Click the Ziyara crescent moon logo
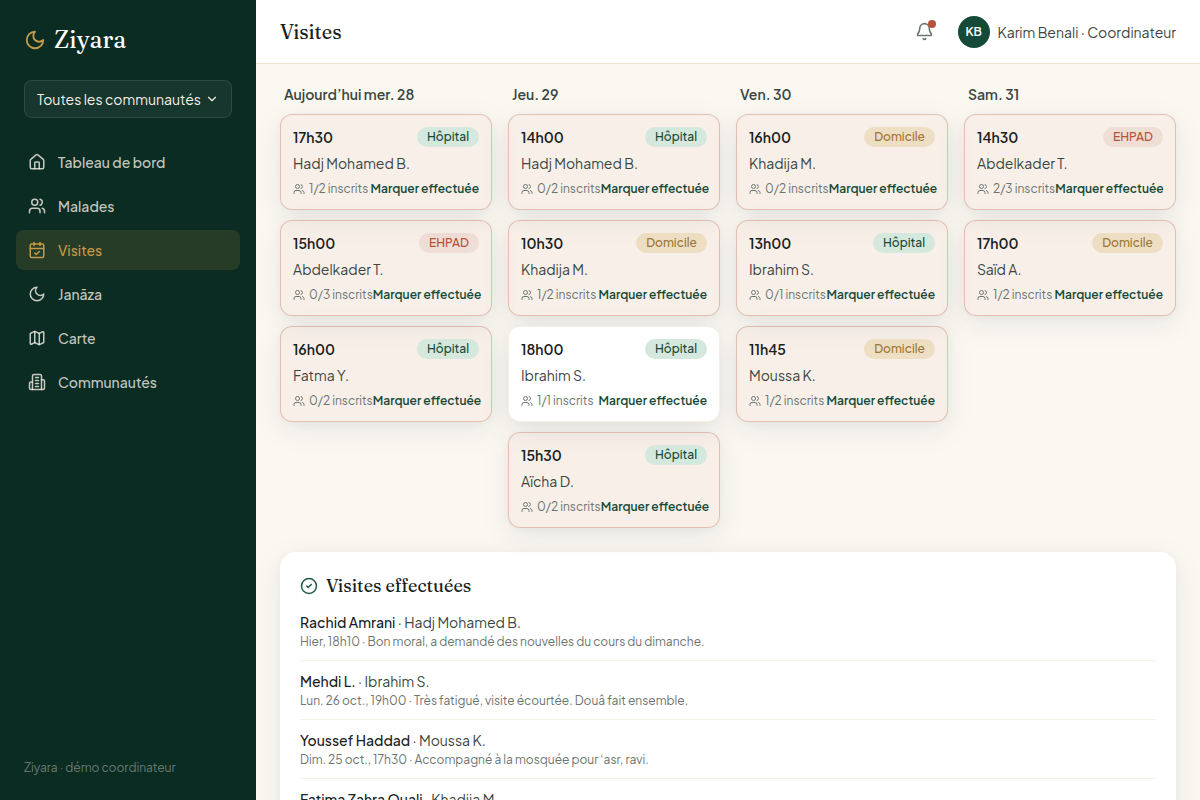The height and width of the screenshot is (800, 1200). coord(35,40)
